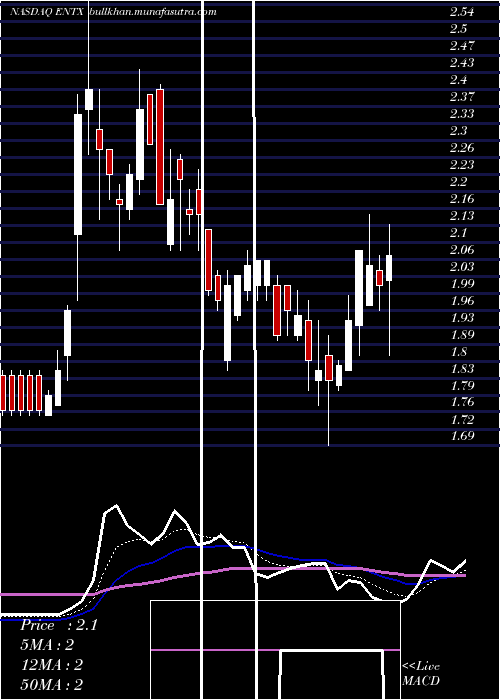Click the 1.76 price axis label
This screenshot has width=500, height=700.
[462, 402]
